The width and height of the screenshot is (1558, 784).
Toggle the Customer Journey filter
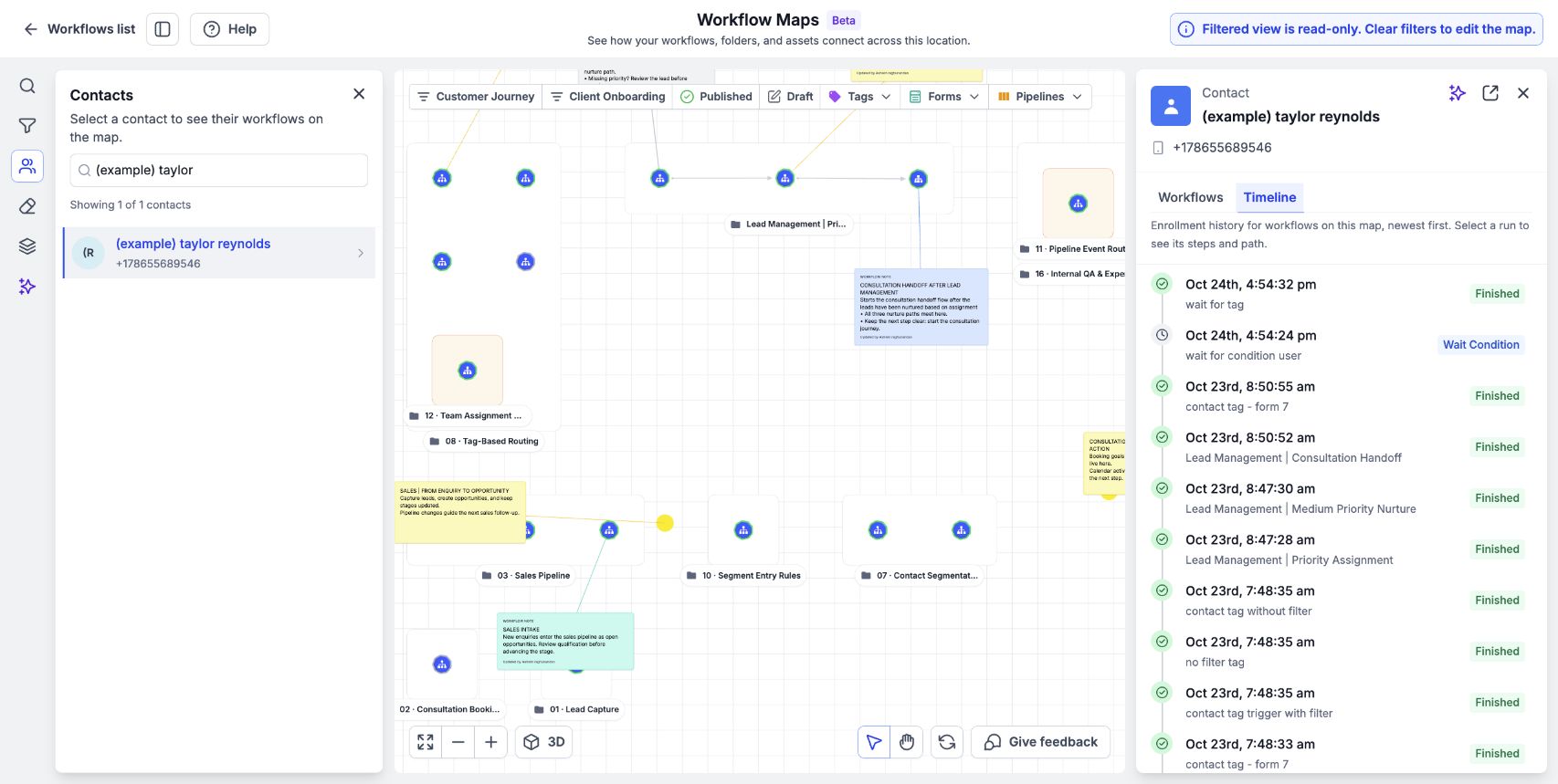coord(476,97)
